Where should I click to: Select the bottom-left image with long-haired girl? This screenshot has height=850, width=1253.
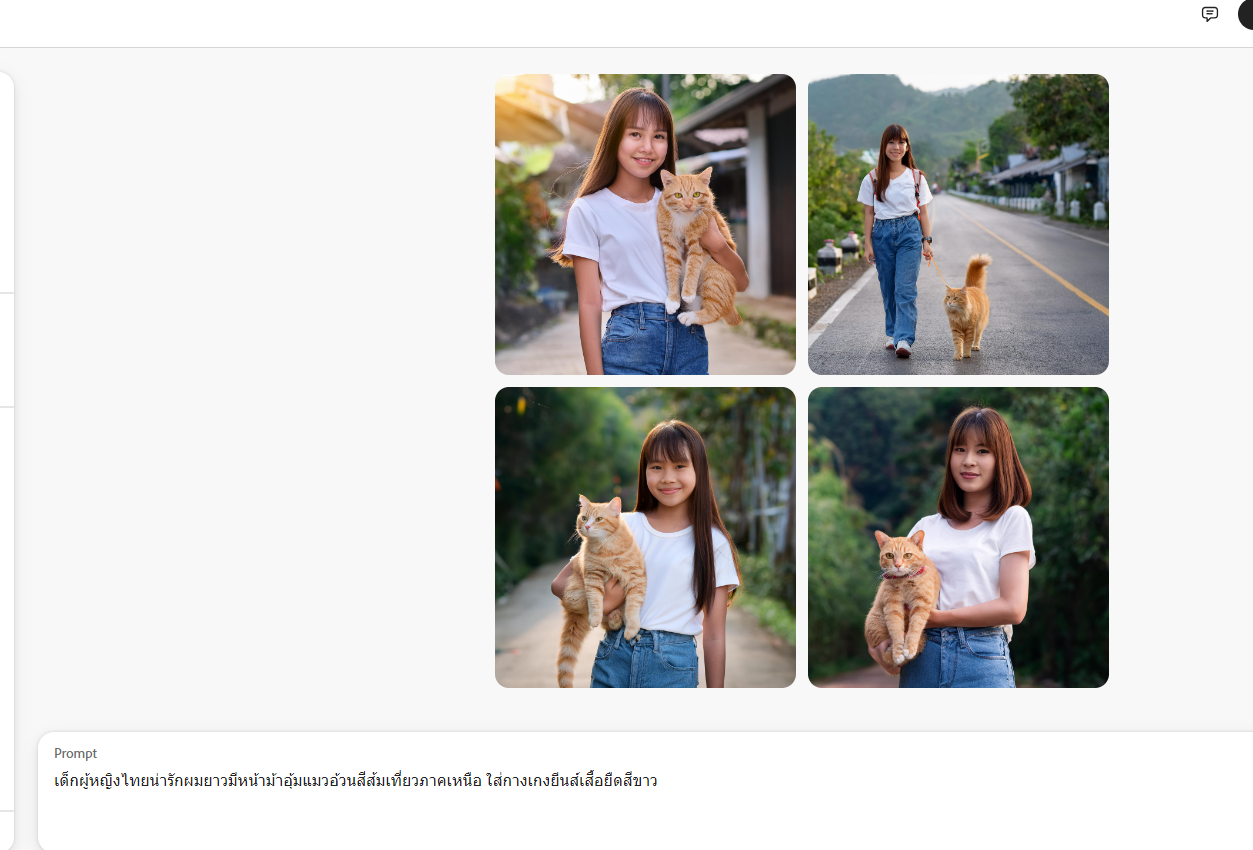click(x=645, y=537)
